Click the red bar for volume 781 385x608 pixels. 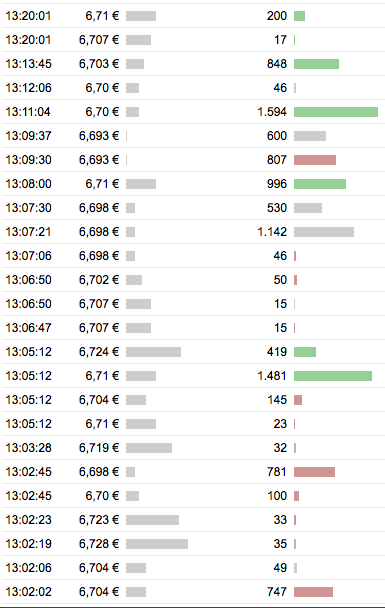pos(314,472)
